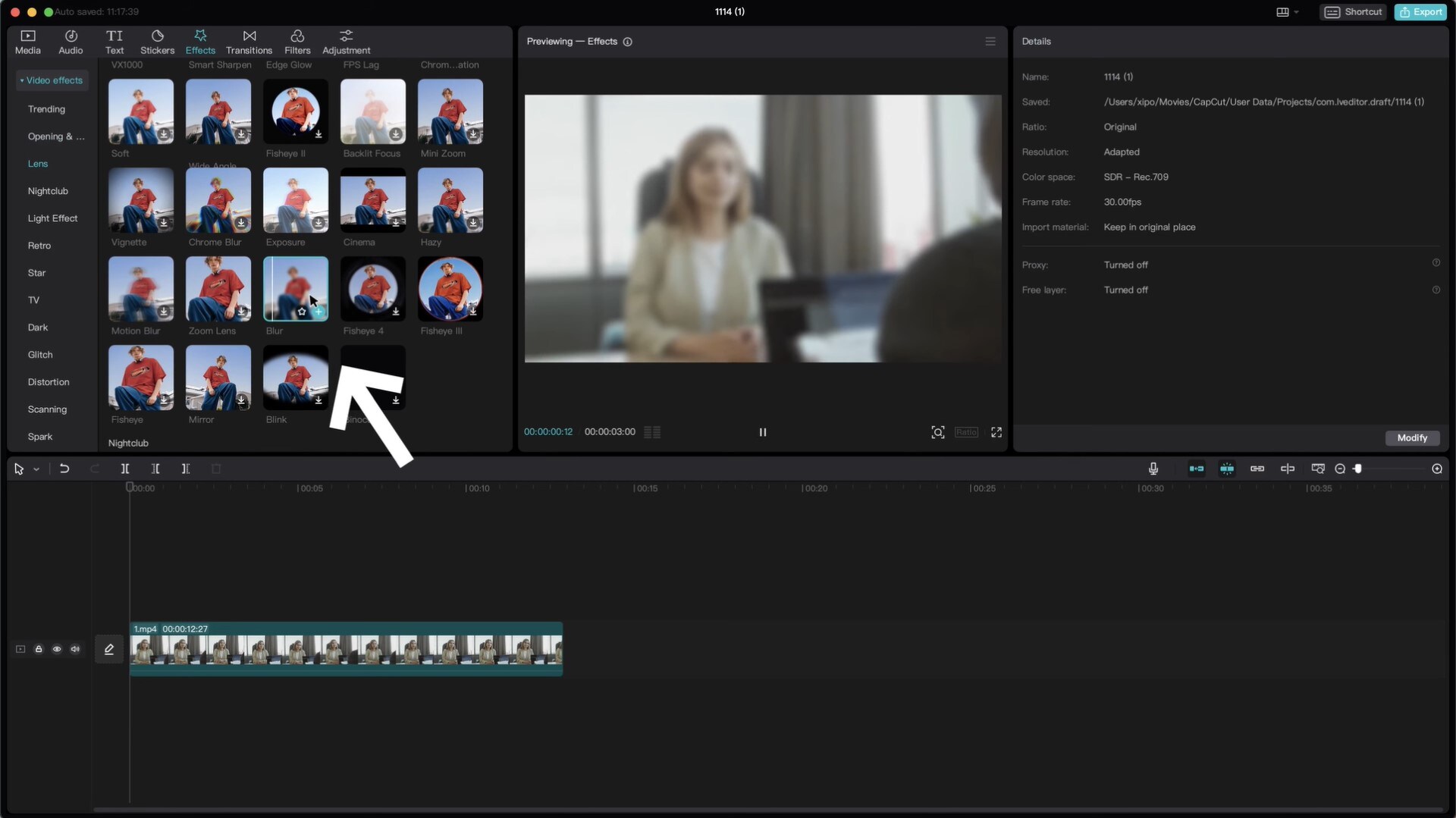1456x818 pixels.
Task: Favorite the Blur effect with star icon
Action: (302, 312)
